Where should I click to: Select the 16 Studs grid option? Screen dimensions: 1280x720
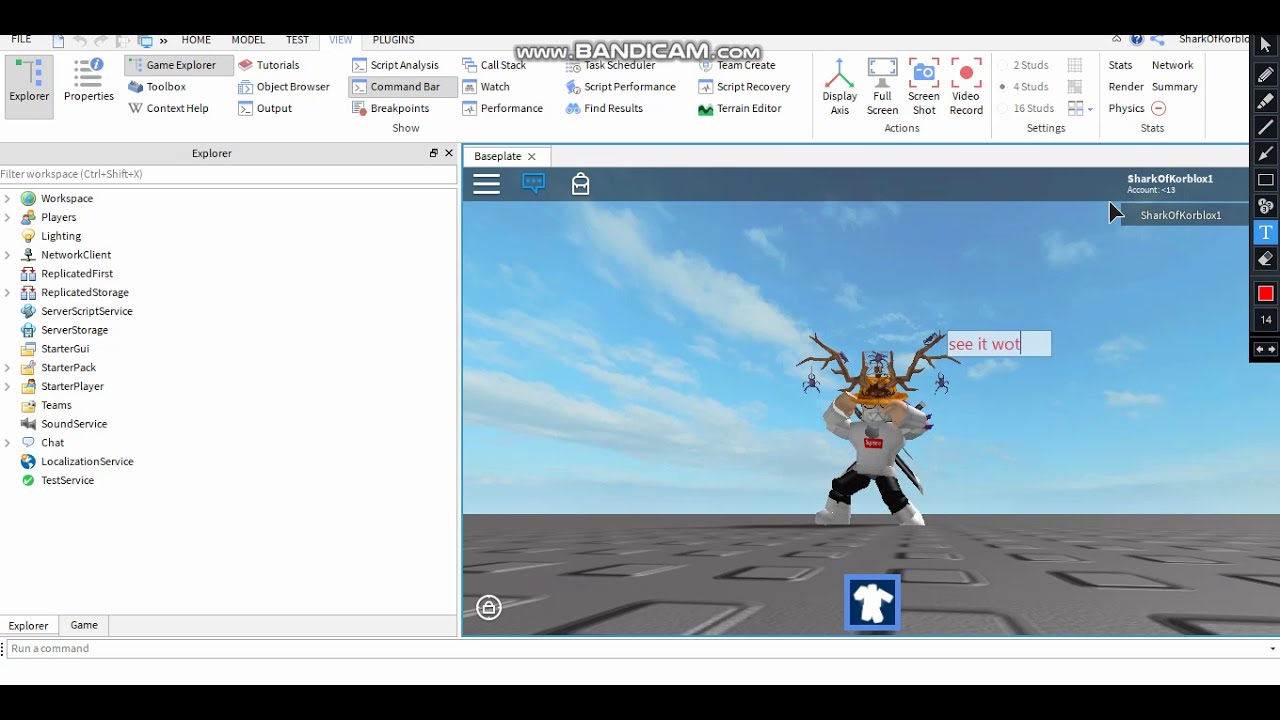pos(1027,108)
